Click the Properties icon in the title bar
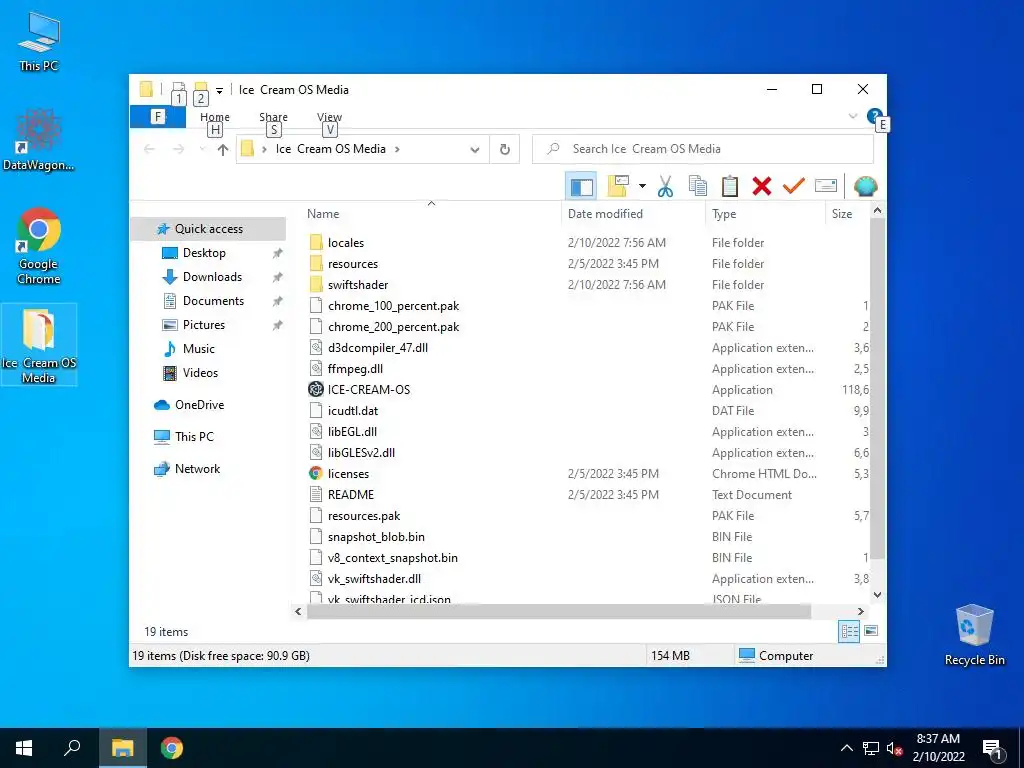1024x768 pixels. pyautogui.click(x=178, y=89)
